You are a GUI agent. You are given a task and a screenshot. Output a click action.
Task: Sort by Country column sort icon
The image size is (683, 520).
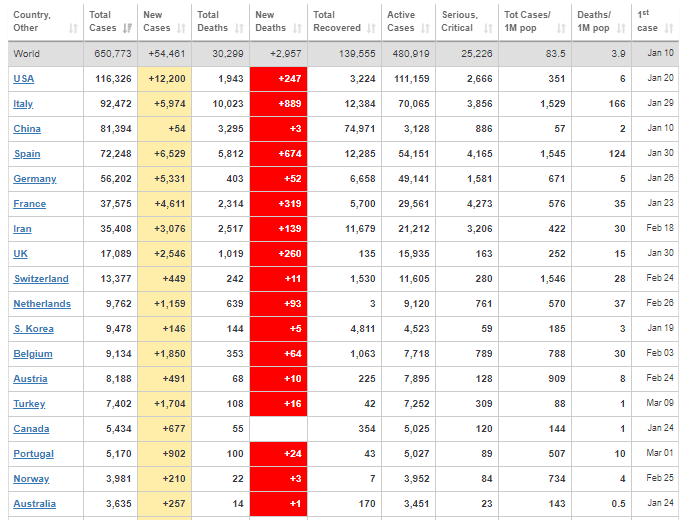[x=73, y=29]
